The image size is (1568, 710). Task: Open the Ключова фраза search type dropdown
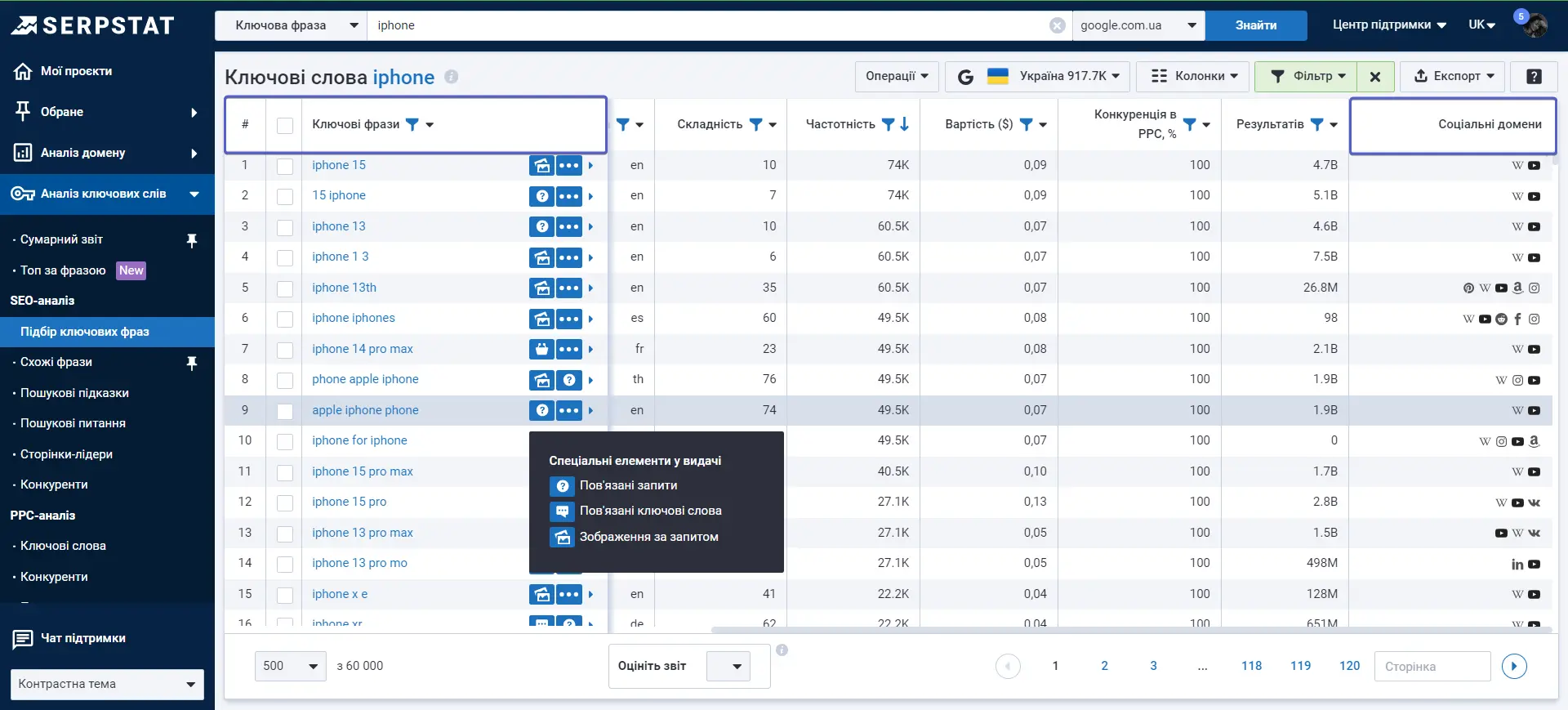tap(291, 25)
